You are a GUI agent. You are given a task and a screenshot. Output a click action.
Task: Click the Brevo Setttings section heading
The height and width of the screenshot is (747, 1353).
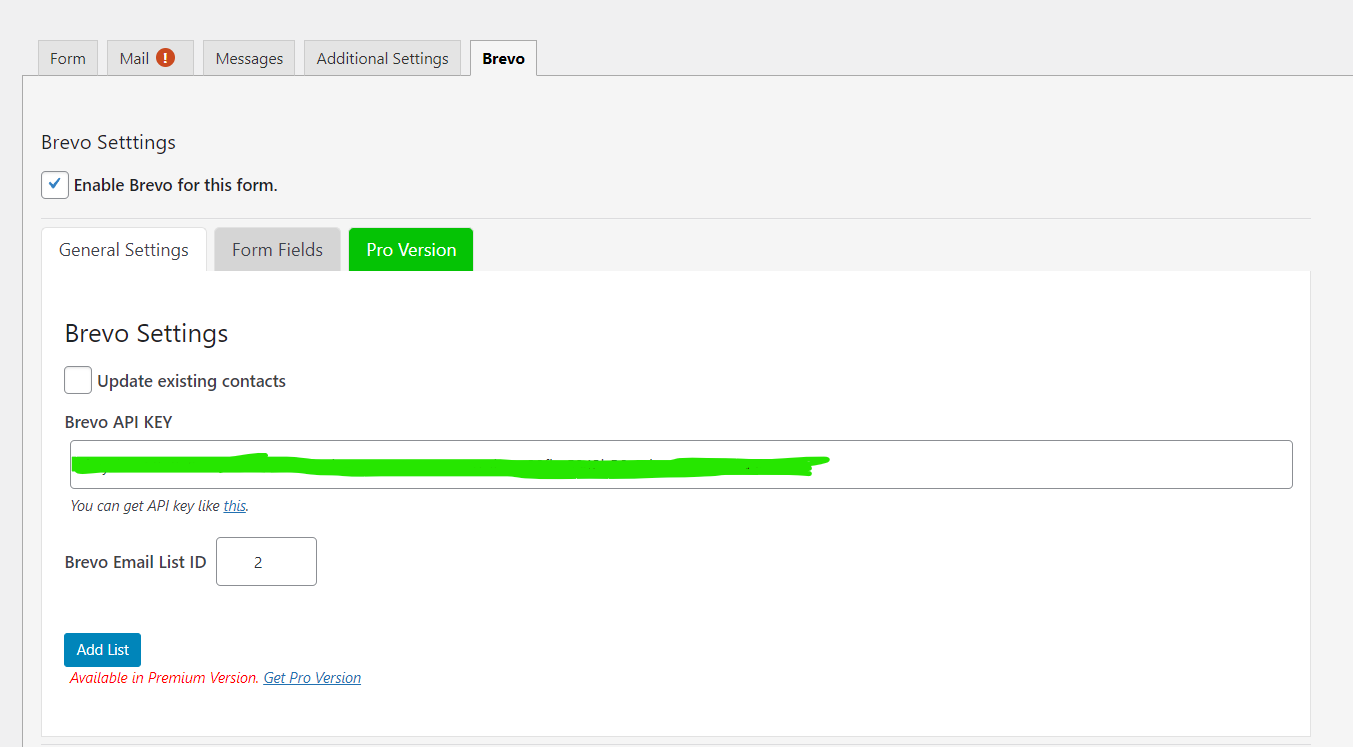pyautogui.click(x=108, y=142)
